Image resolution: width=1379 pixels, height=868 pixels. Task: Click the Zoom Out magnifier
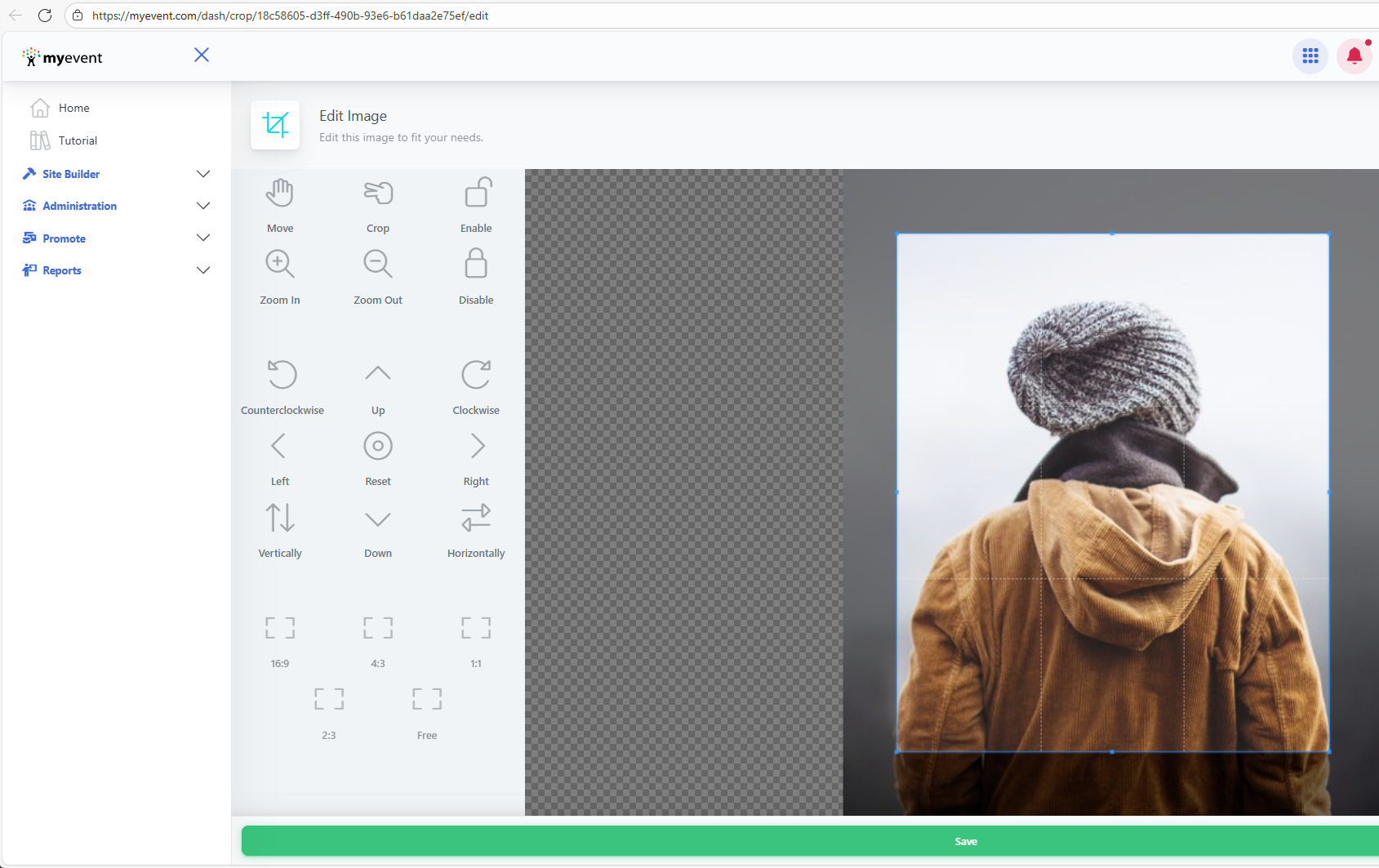point(377,265)
